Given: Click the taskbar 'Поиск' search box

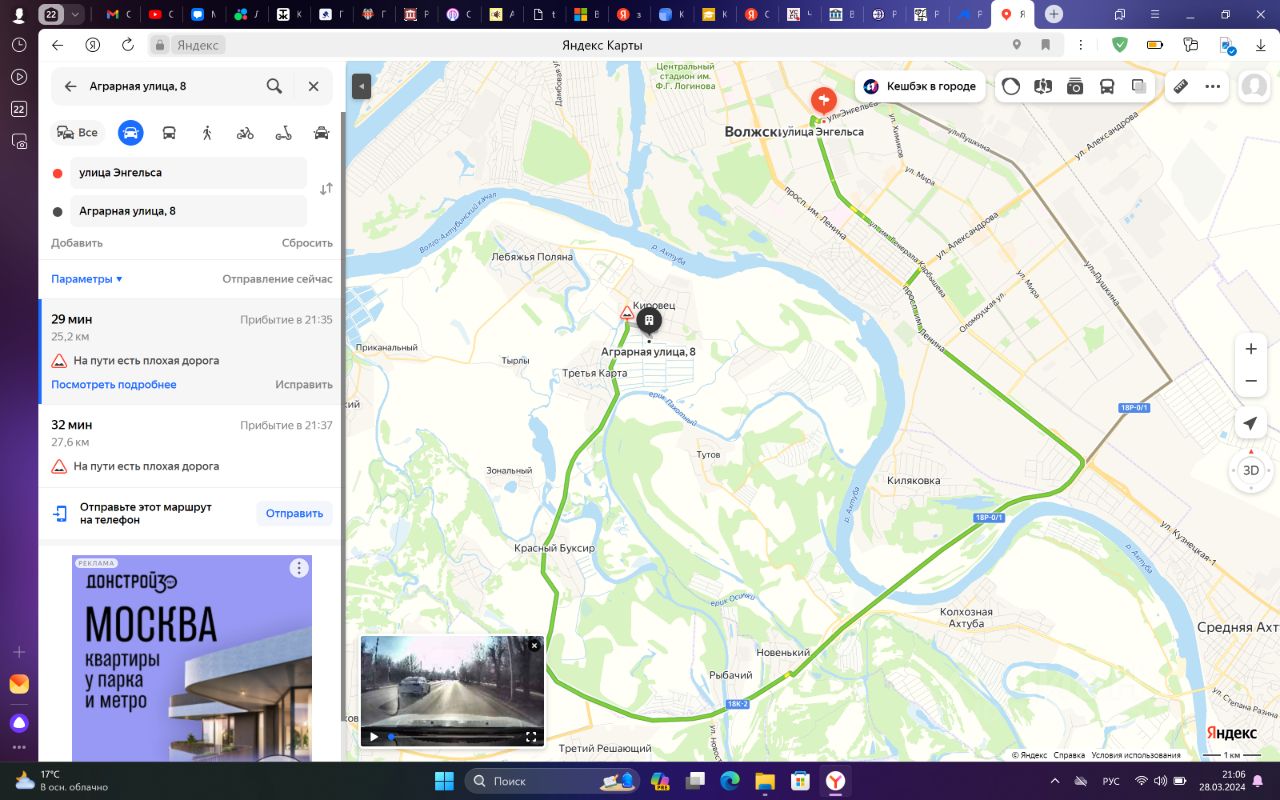Looking at the screenshot, I should tap(553, 780).
